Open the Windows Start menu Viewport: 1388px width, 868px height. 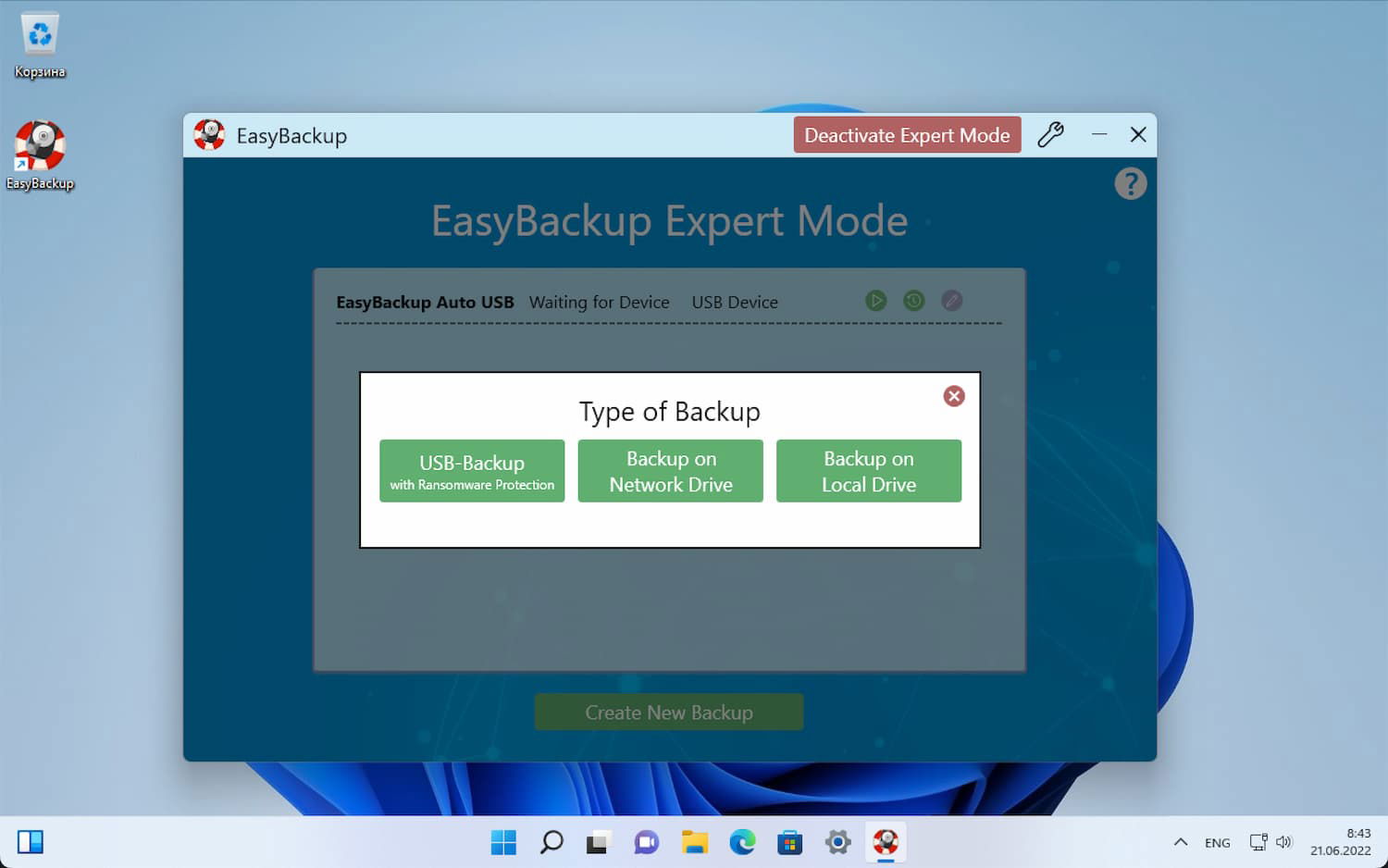[x=503, y=842]
